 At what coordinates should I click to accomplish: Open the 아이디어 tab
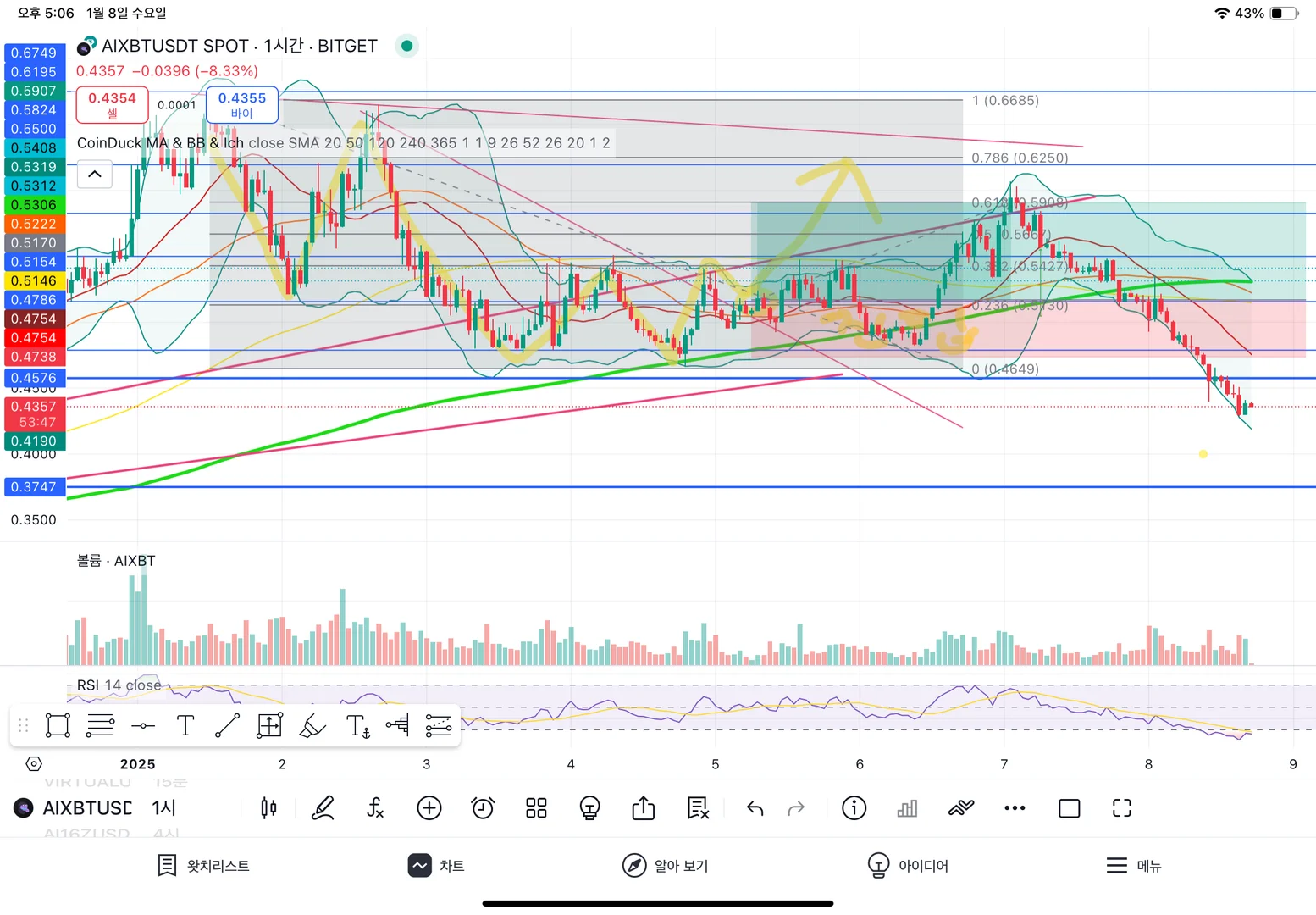coord(908,866)
